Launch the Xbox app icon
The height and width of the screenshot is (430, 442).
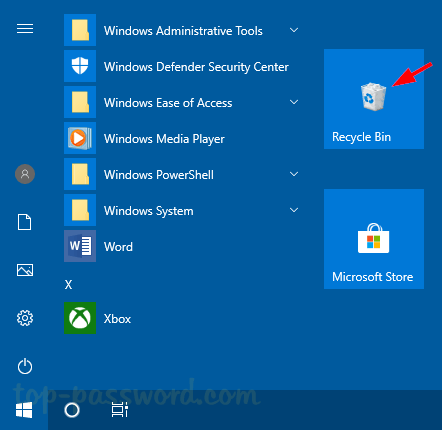(80, 318)
